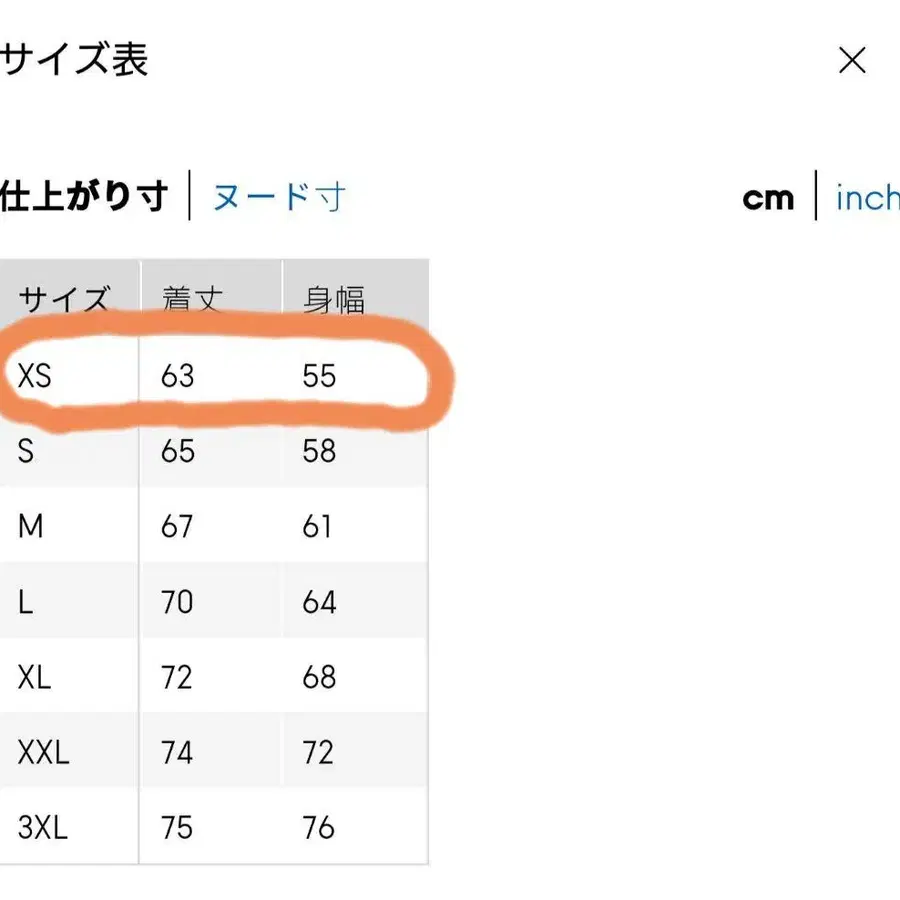Click the M size label
Image resolution: width=900 pixels, height=900 pixels.
click(x=30, y=526)
